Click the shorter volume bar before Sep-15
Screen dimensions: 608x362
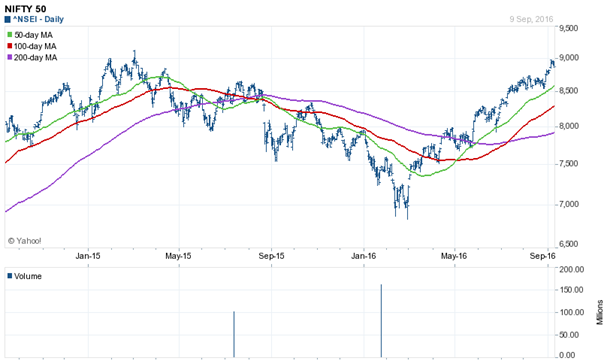234,334
